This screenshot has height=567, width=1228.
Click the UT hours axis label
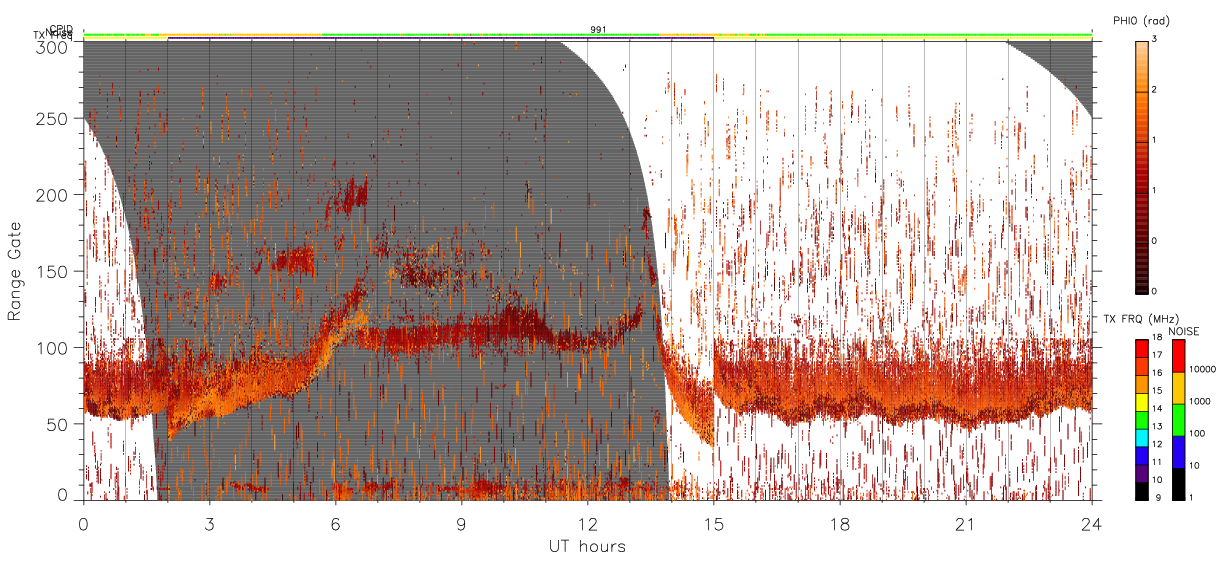pyautogui.click(x=587, y=546)
